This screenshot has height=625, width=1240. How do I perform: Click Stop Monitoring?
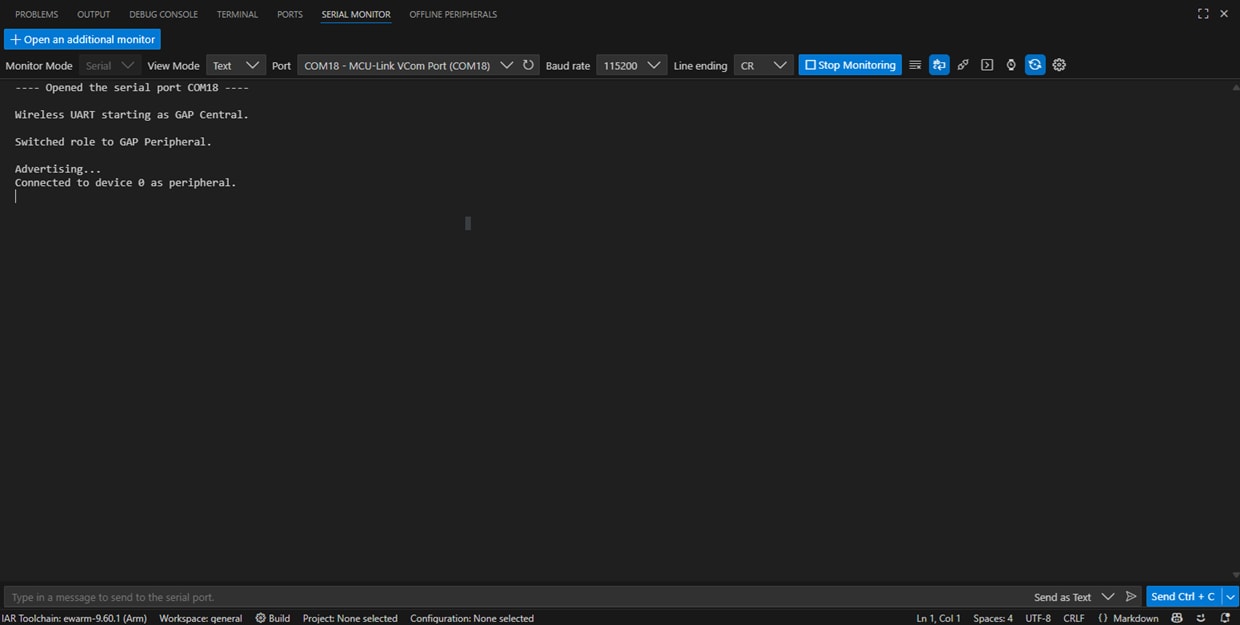tap(849, 64)
